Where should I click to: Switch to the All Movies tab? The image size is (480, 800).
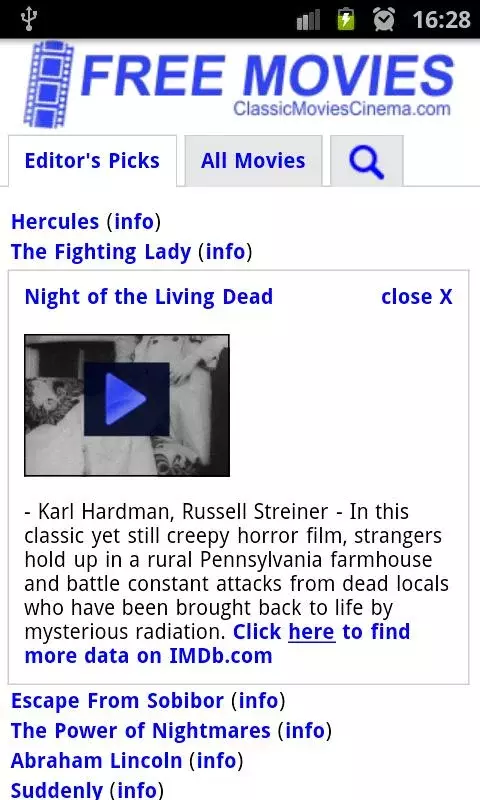pos(253,161)
